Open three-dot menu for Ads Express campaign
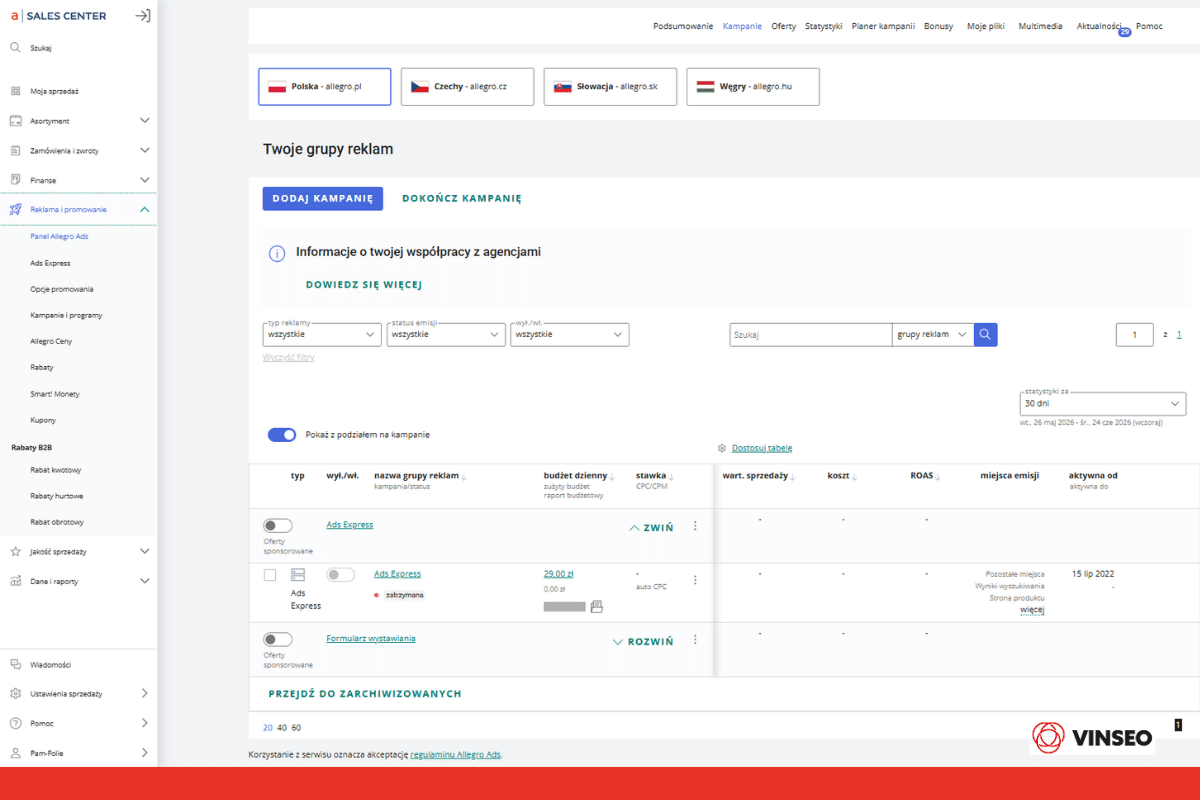 click(695, 526)
